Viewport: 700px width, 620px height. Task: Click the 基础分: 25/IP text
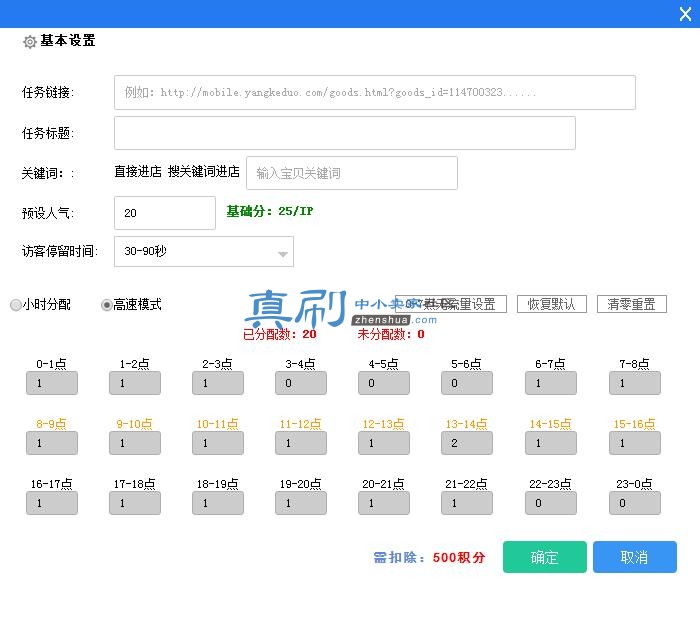click(x=270, y=211)
